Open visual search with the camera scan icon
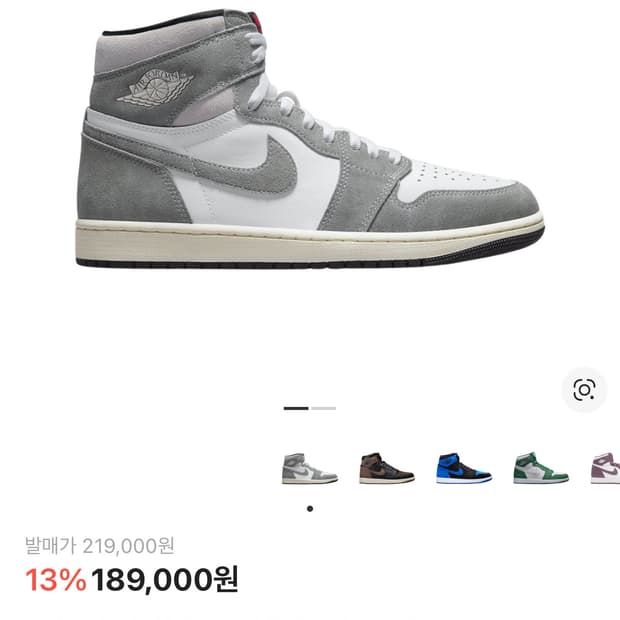 tap(584, 390)
